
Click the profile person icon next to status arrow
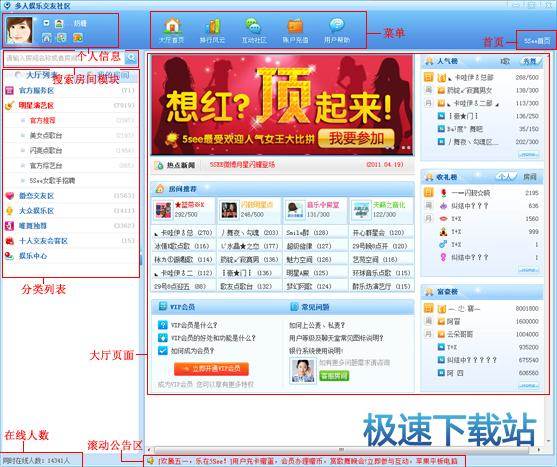pyautogui.click(x=59, y=23)
